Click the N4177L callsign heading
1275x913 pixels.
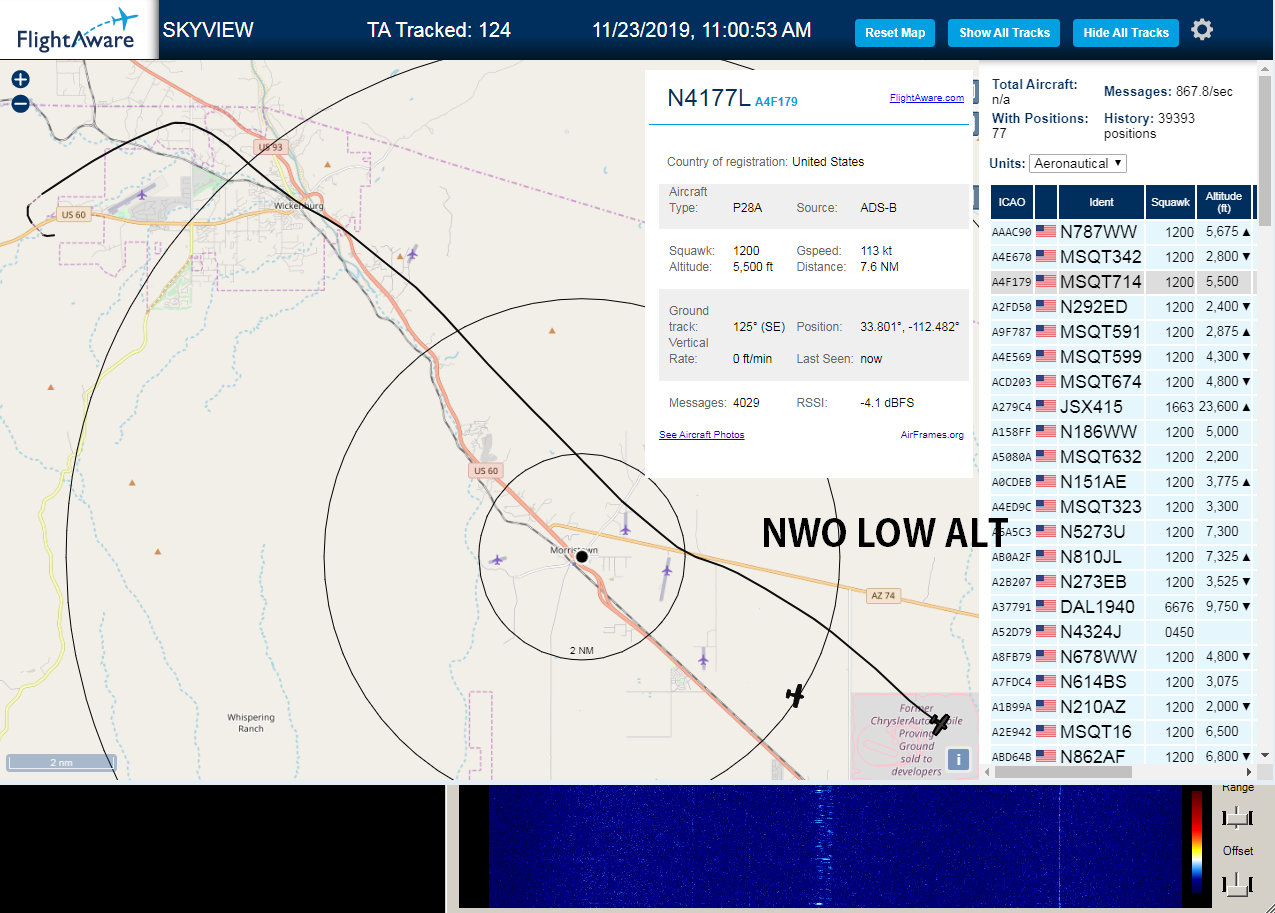pos(707,97)
